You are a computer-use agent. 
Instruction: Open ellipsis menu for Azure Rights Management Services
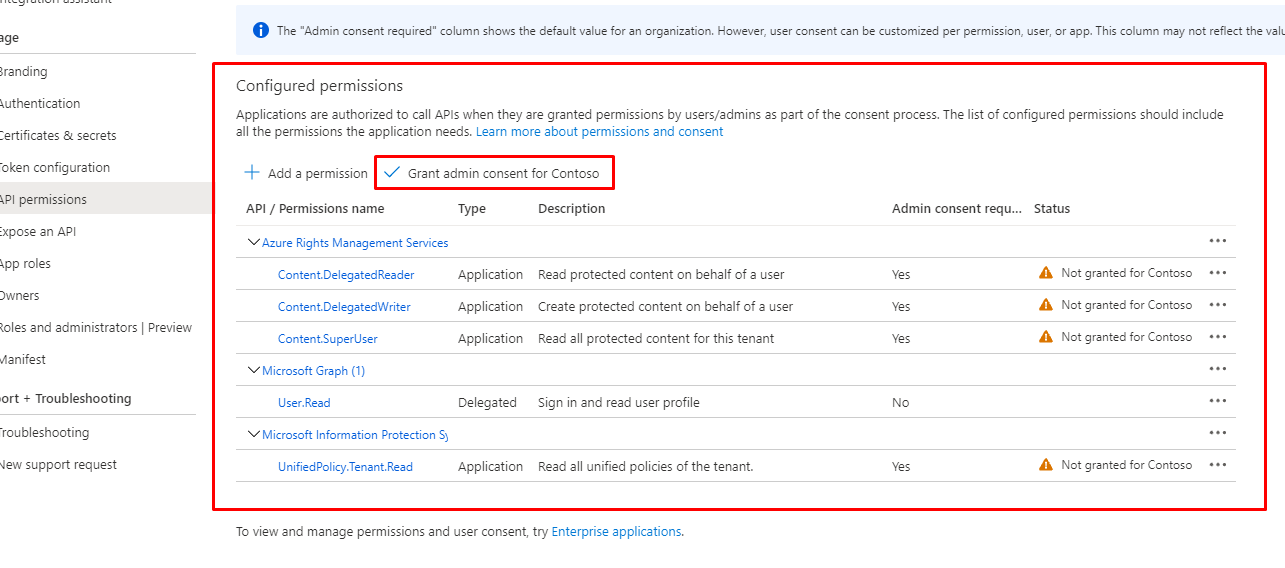(x=1217, y=241)
